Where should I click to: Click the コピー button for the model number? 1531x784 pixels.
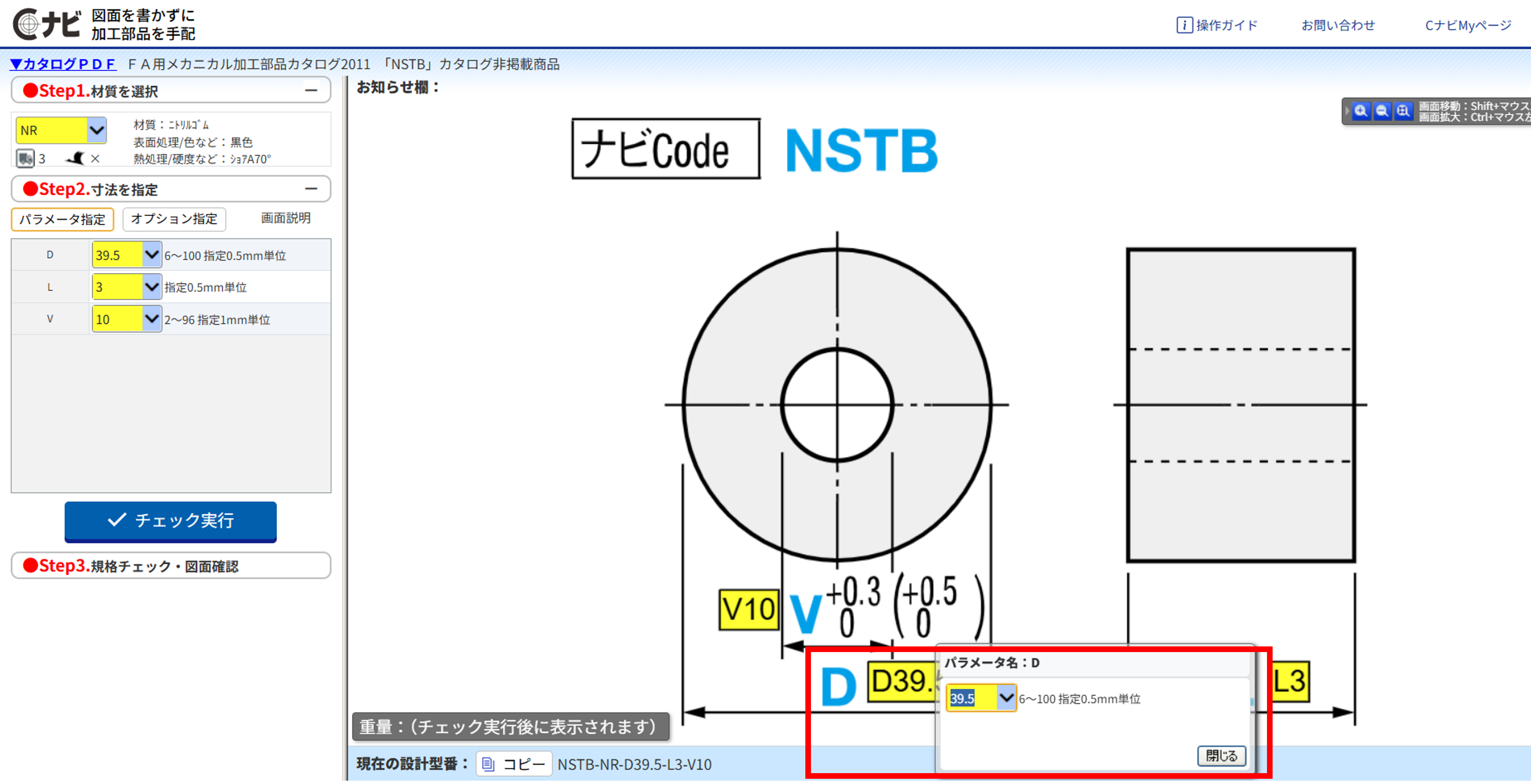(x=514, y=764)
